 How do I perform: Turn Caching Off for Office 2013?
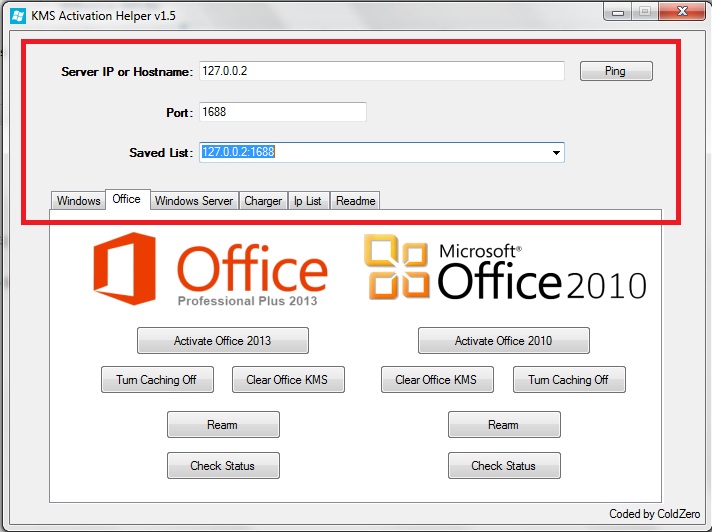[x=157, y=379]
